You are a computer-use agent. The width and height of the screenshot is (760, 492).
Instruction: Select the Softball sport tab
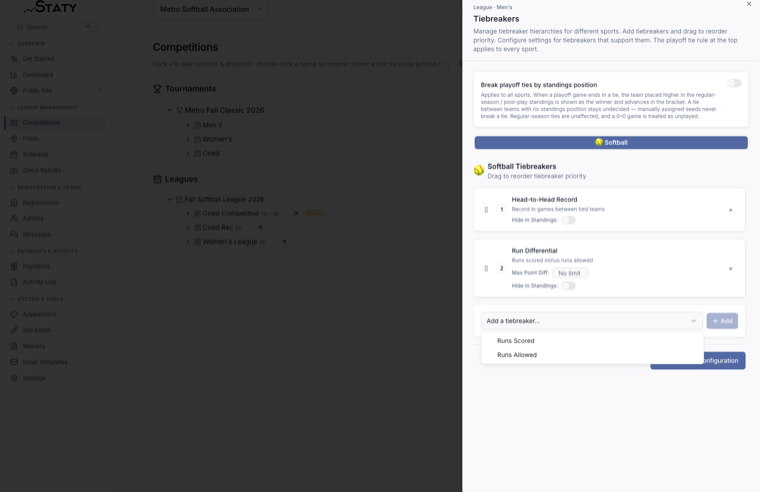[x=611, y=143]
